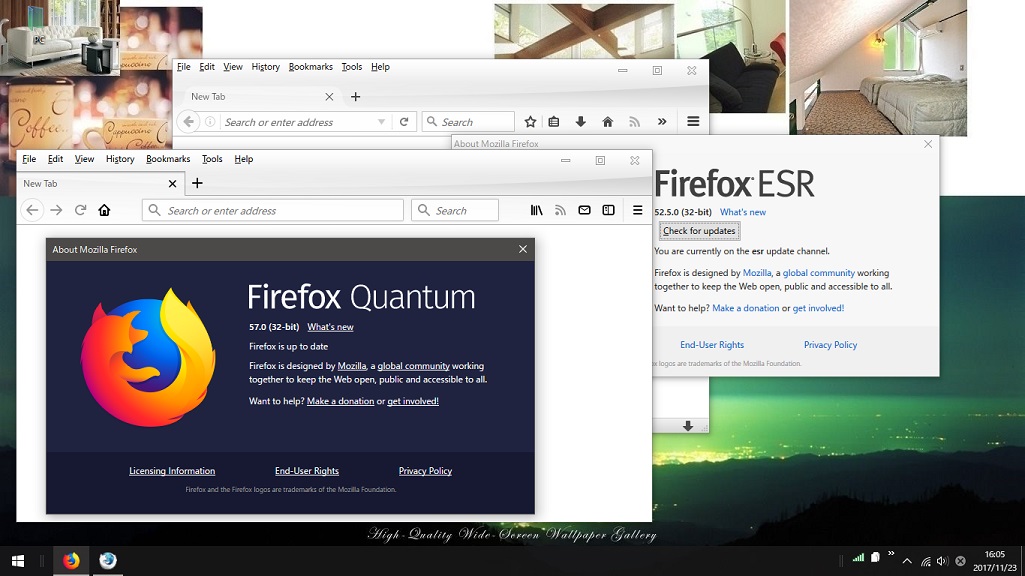The image size is (1025, 576).
Task: Go forward in the Firefox Quantum window
Action: pyautogui.click(x=56, y=210)
